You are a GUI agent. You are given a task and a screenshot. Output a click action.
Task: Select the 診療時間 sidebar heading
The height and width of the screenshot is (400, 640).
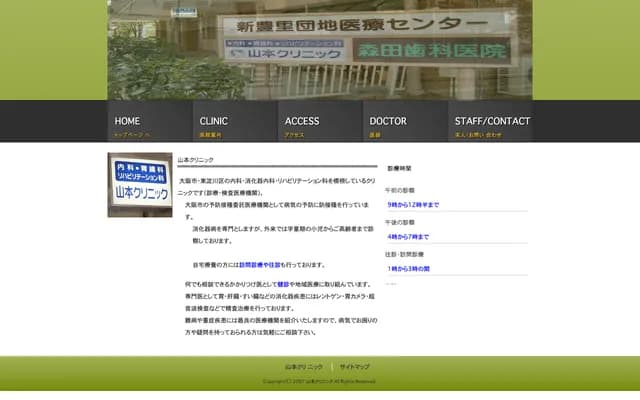click(399, 168)
